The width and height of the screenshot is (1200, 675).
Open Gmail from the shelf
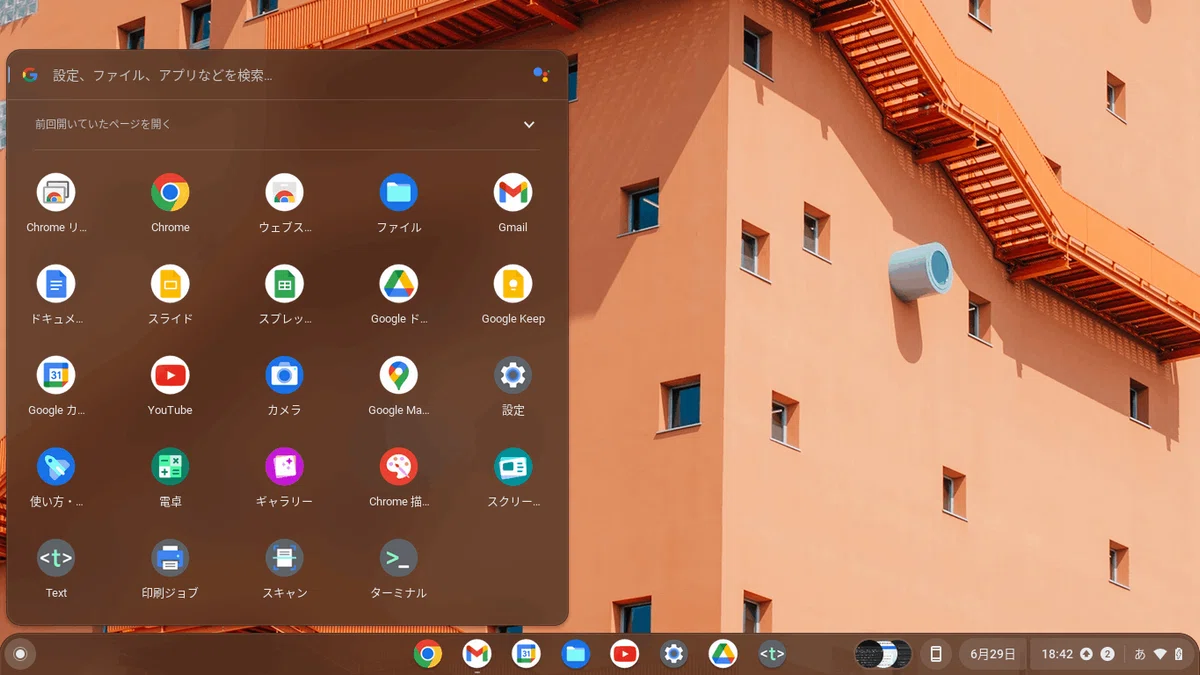pos(477,654)
